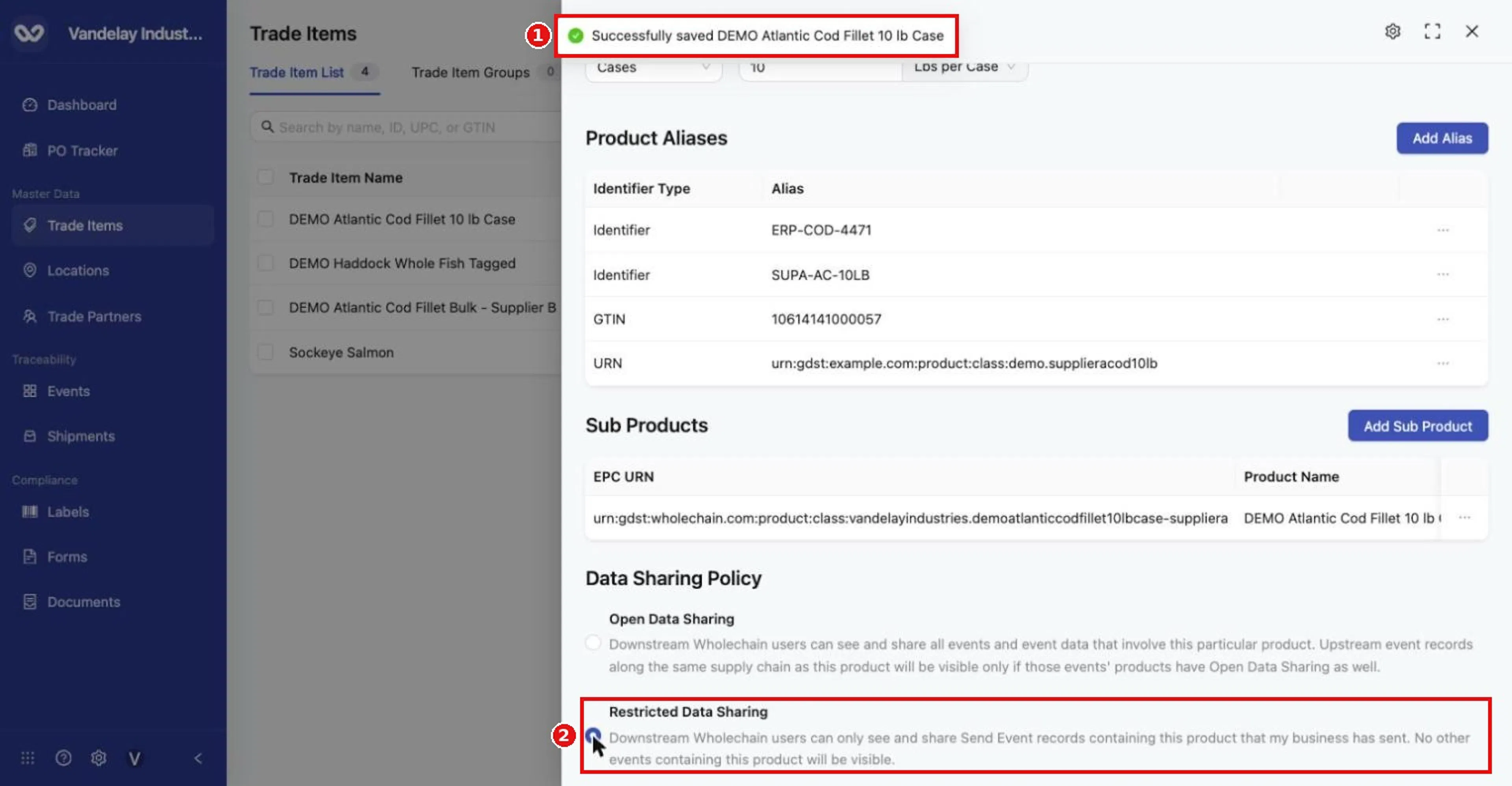Click the trade item search field
This screenshot has height=786, width=1512.
point(405,127)
